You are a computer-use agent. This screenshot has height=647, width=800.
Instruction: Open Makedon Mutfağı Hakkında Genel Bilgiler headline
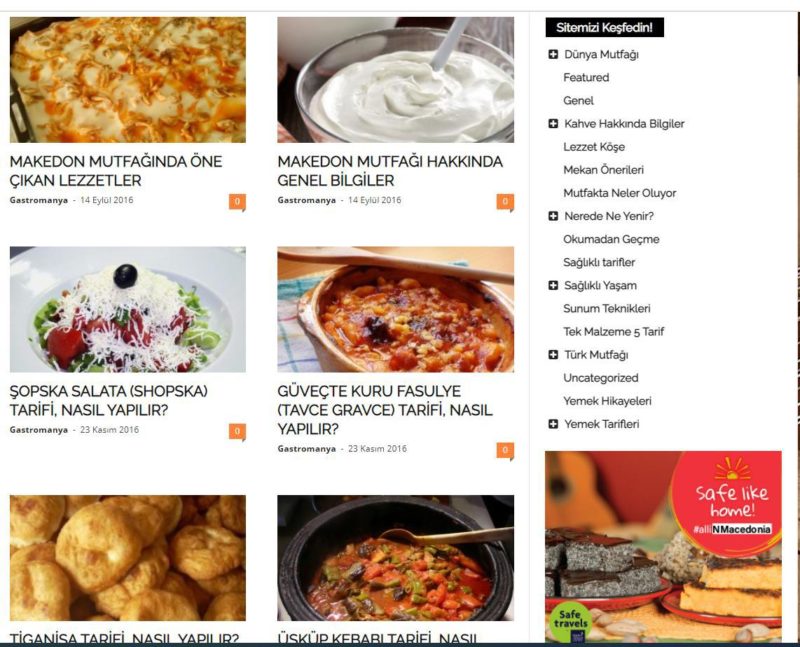tap(390, 171)
